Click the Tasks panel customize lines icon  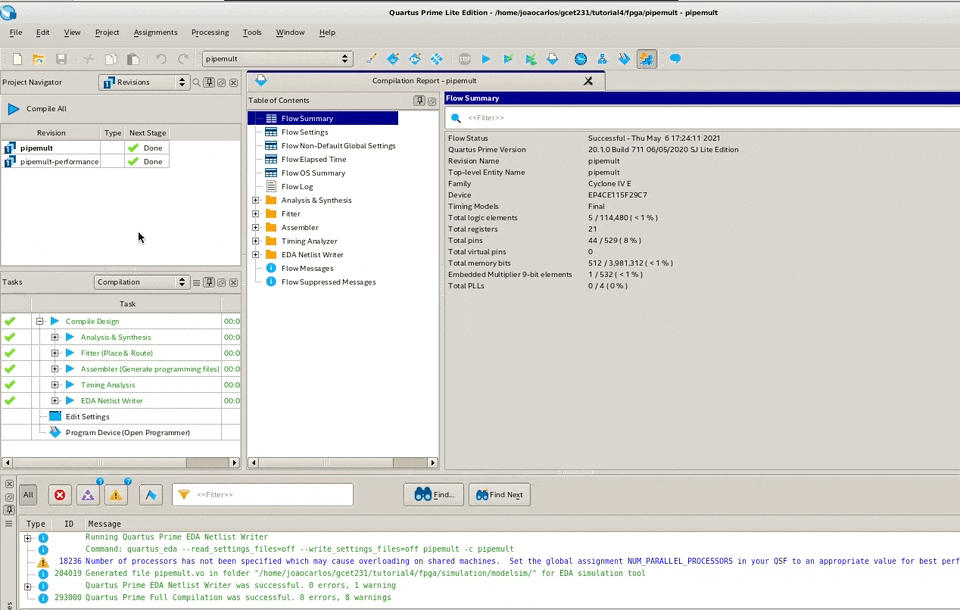(197, 282)
